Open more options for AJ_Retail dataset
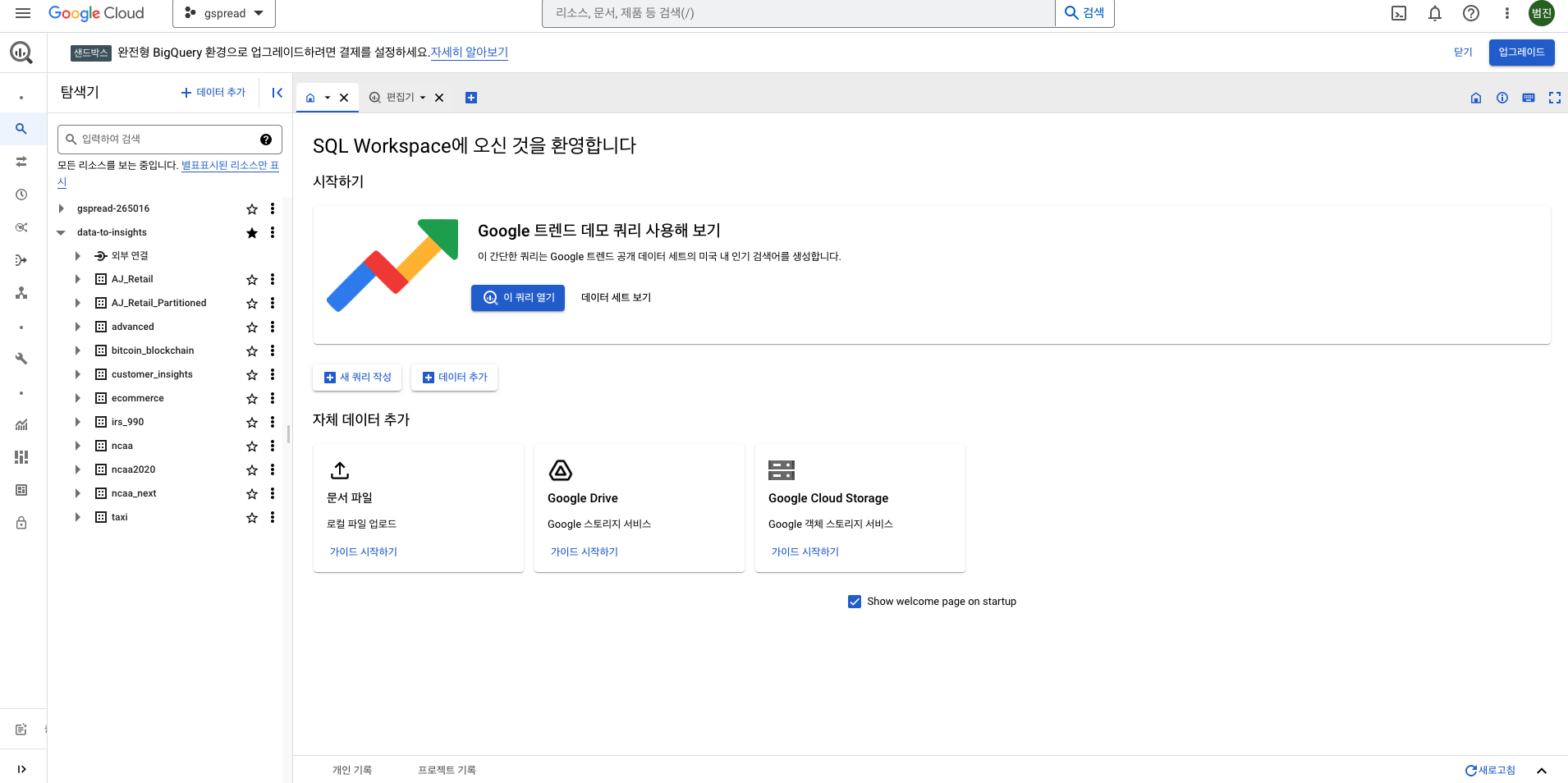The height and width of the screenshot is (783, 1568). [x=273, y=279]
